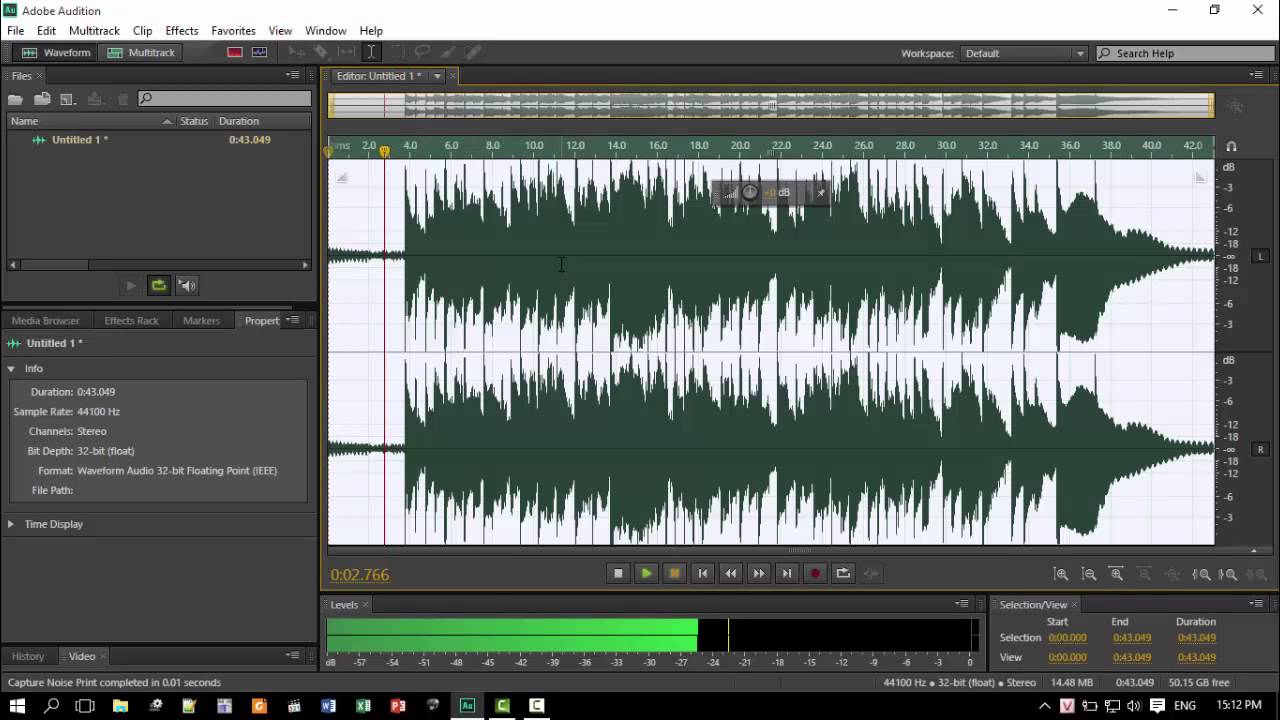Click in the Files panel search field
The width and height of the screenshot is (1280, 720).
(224, 98)
